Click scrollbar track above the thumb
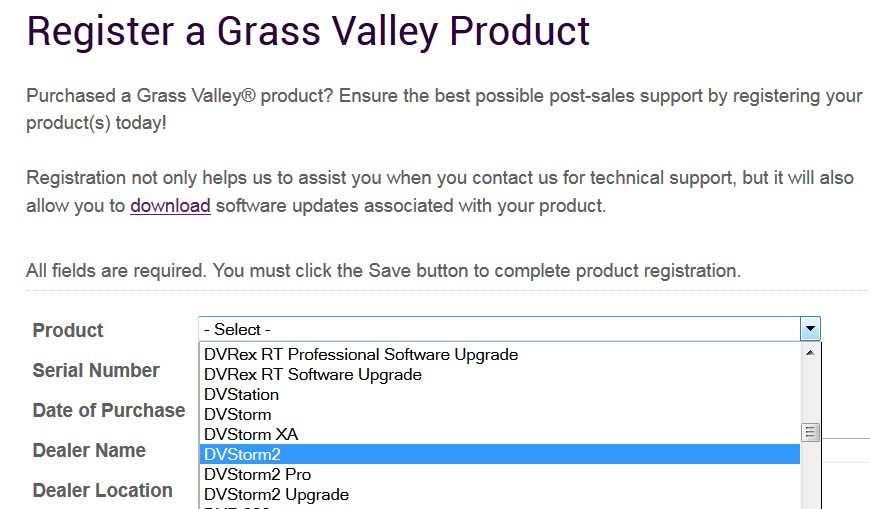 pos(811,390)
